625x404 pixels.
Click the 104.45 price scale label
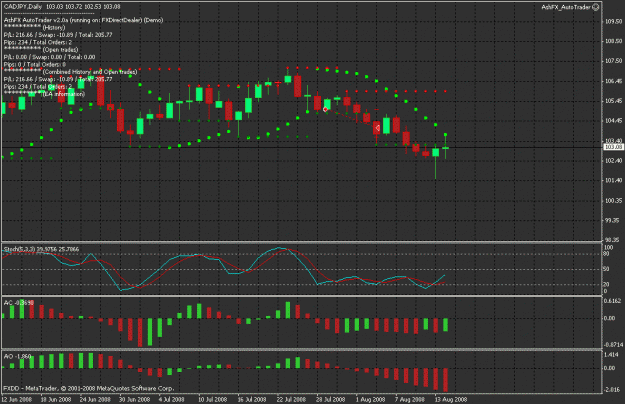click(x=614, y=121)
